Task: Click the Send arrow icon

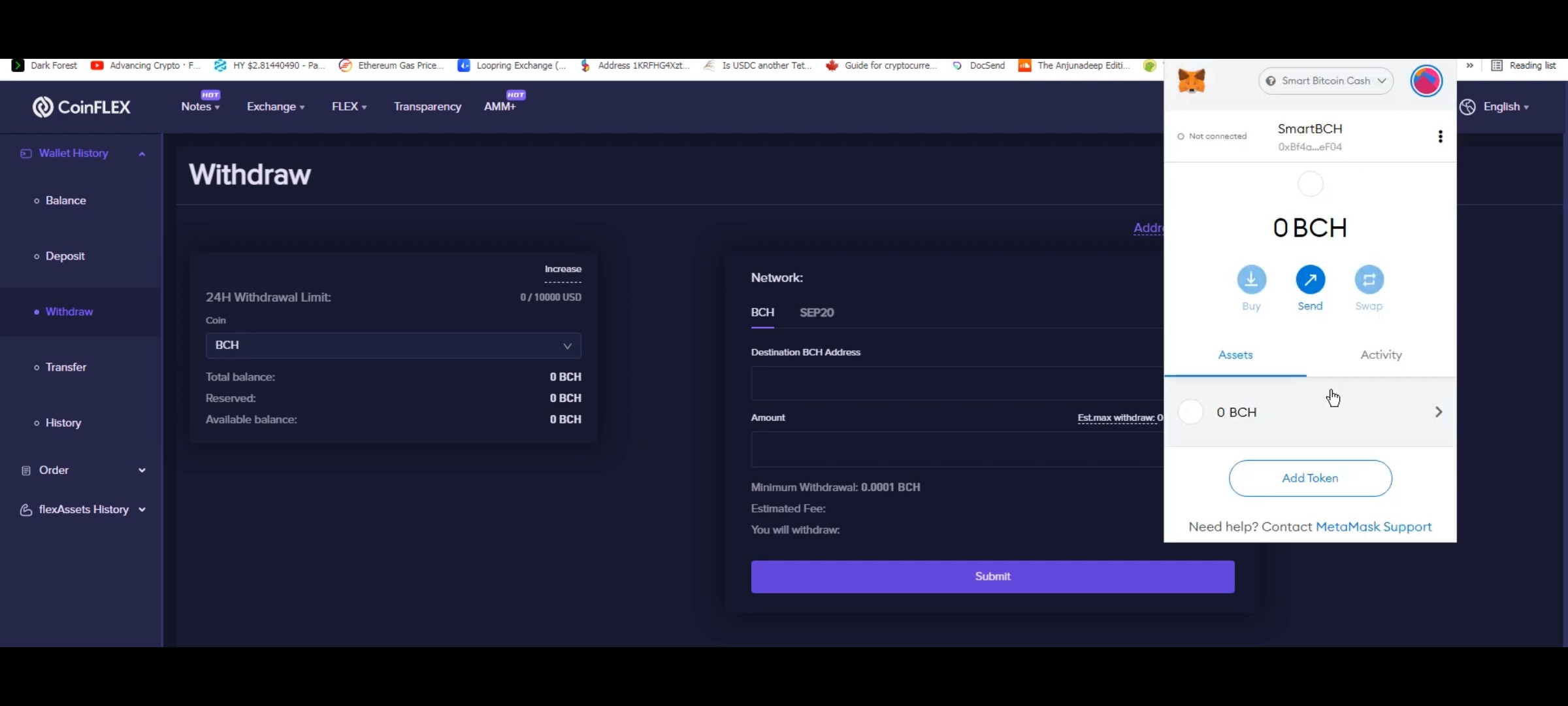Action: point(1310,280)
